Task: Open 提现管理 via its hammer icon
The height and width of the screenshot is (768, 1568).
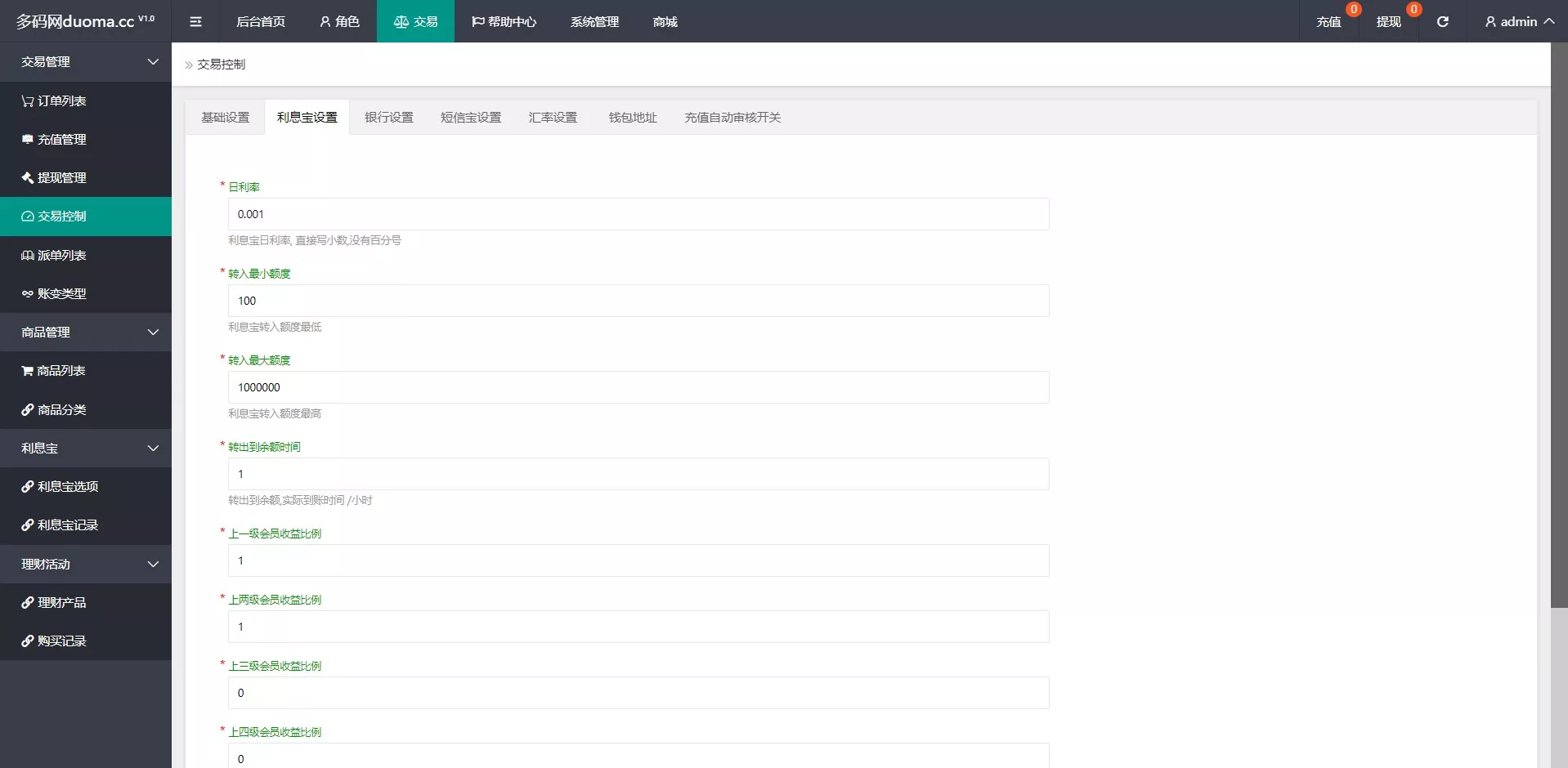Action: click(28, 178)
